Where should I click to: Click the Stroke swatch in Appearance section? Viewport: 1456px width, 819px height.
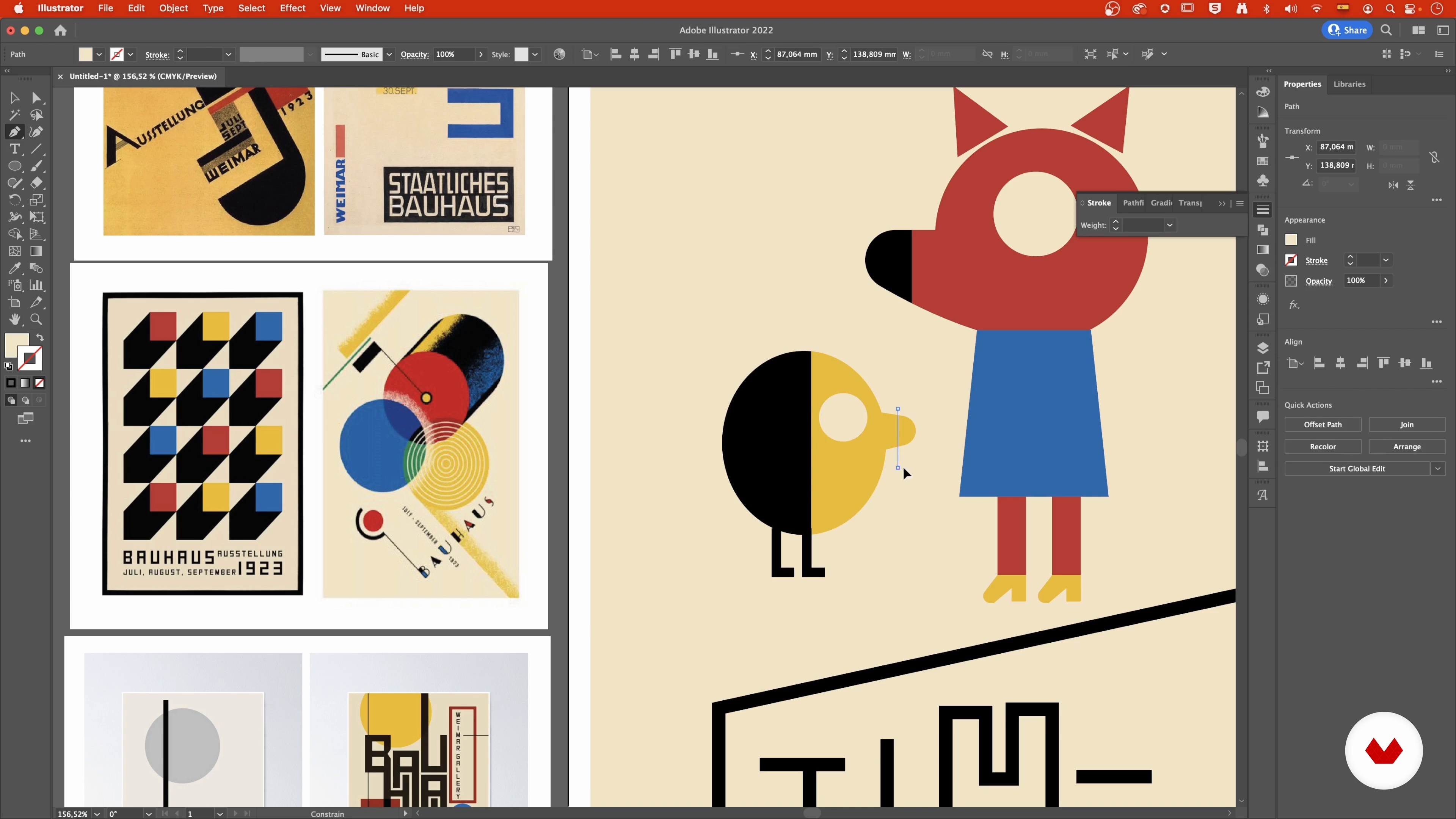pos(1291,260)
